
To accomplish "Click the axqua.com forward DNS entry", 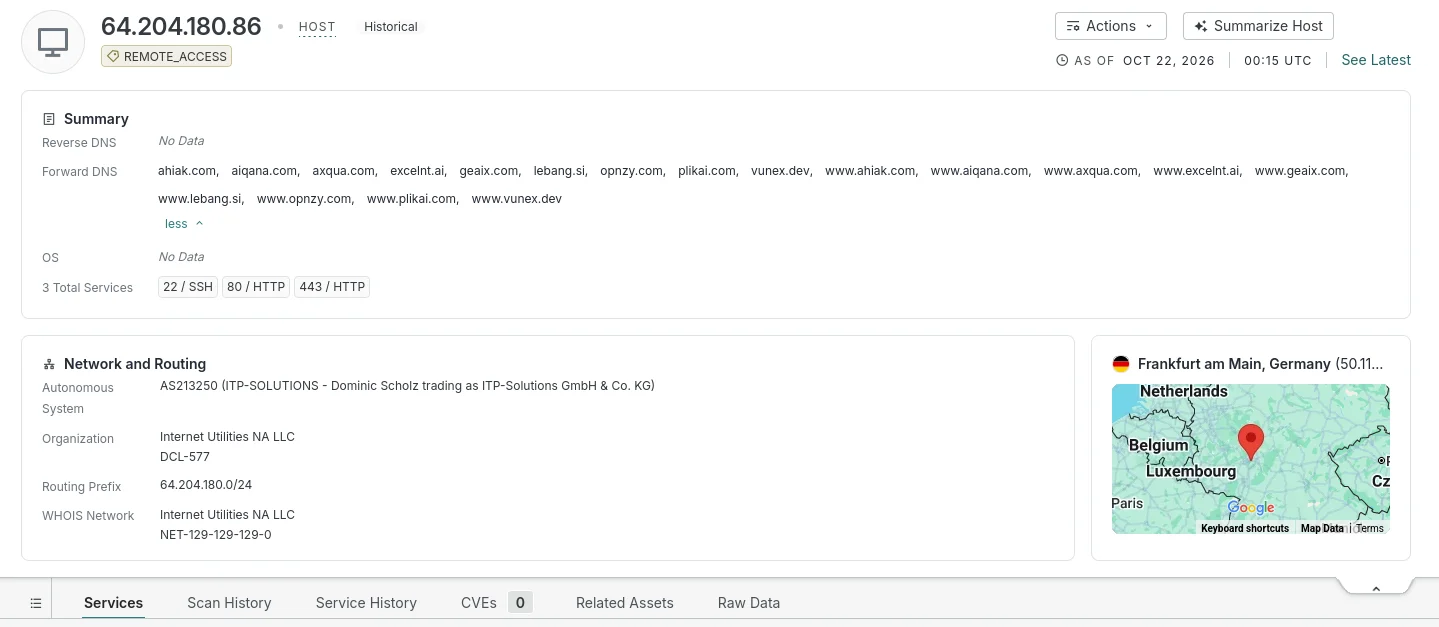I will (344, 171).
